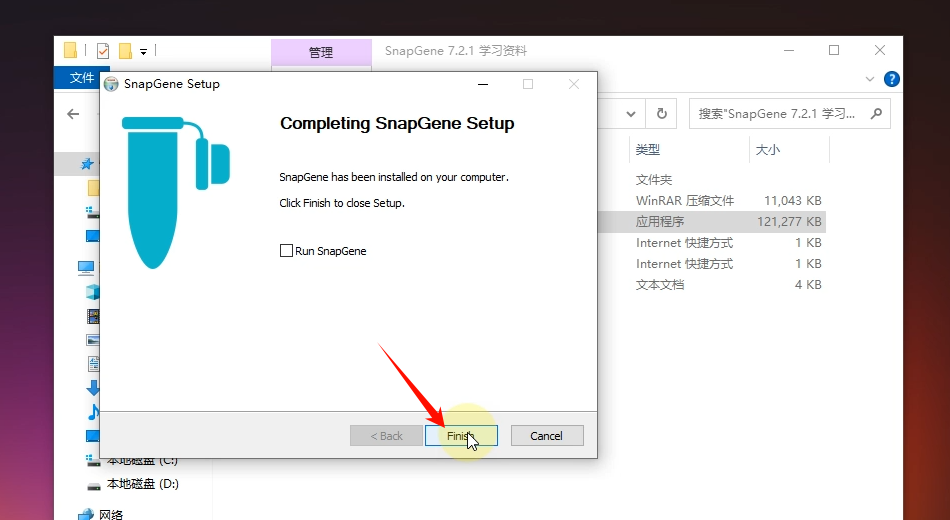This screenshot has width=950, height=520.
Task: Open the 文件 menu in Explorer
Action: (80, 79)
